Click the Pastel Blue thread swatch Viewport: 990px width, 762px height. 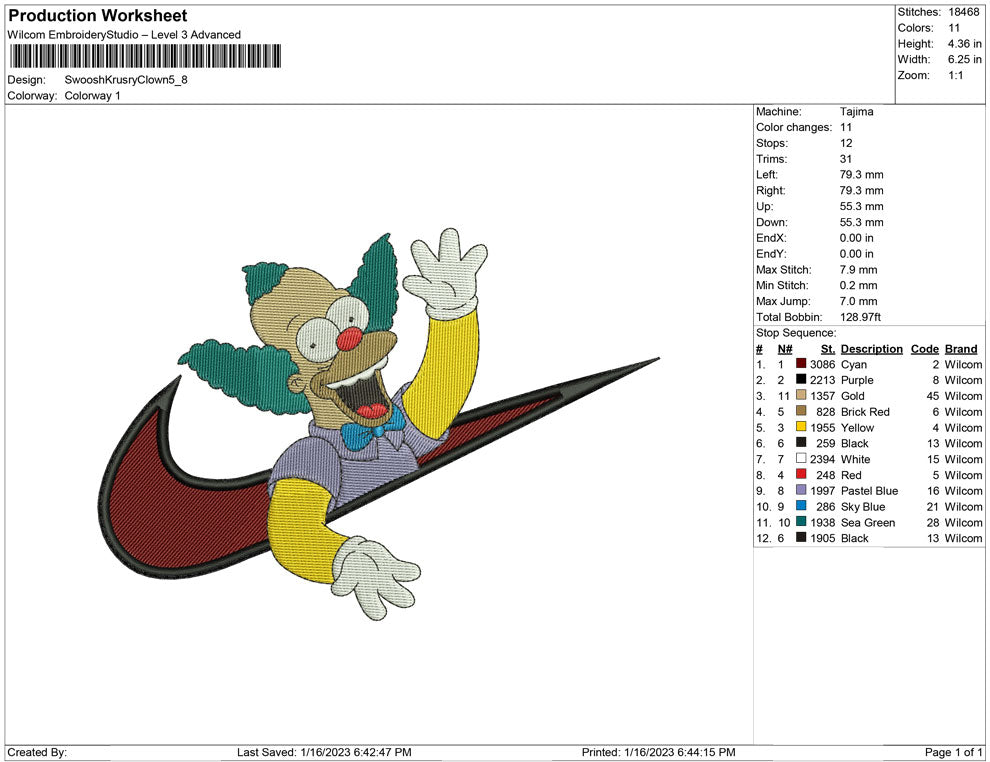point(801,490)
